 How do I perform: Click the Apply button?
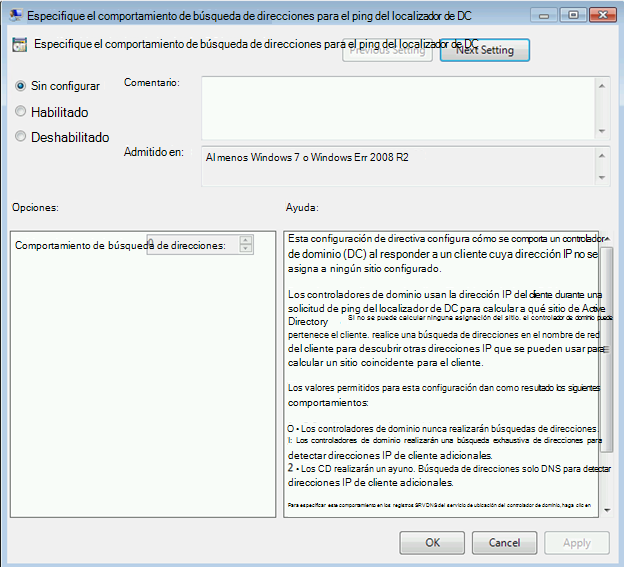(x=577, y=543)
